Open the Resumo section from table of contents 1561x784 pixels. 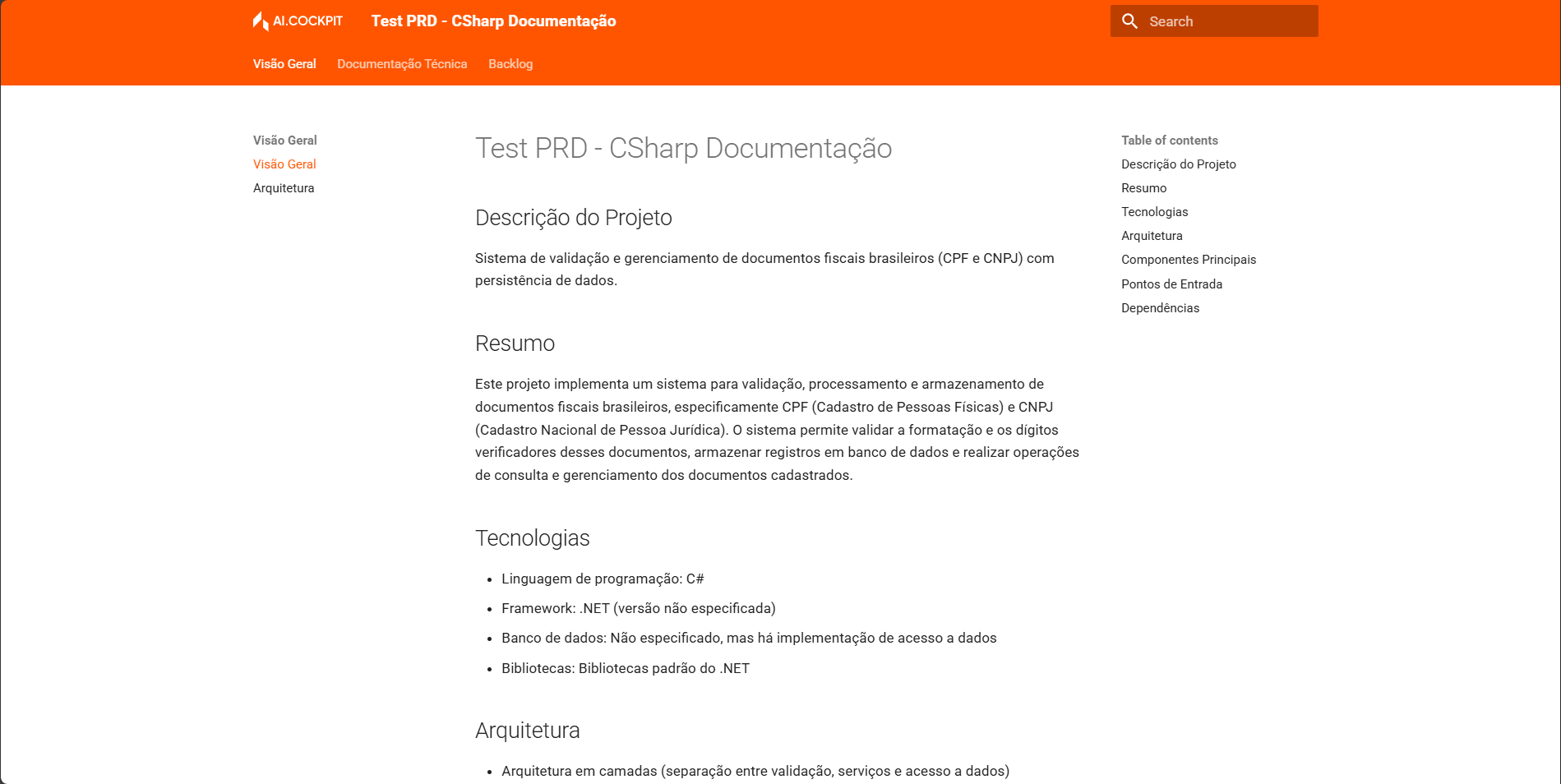[x=1143, y=187]
